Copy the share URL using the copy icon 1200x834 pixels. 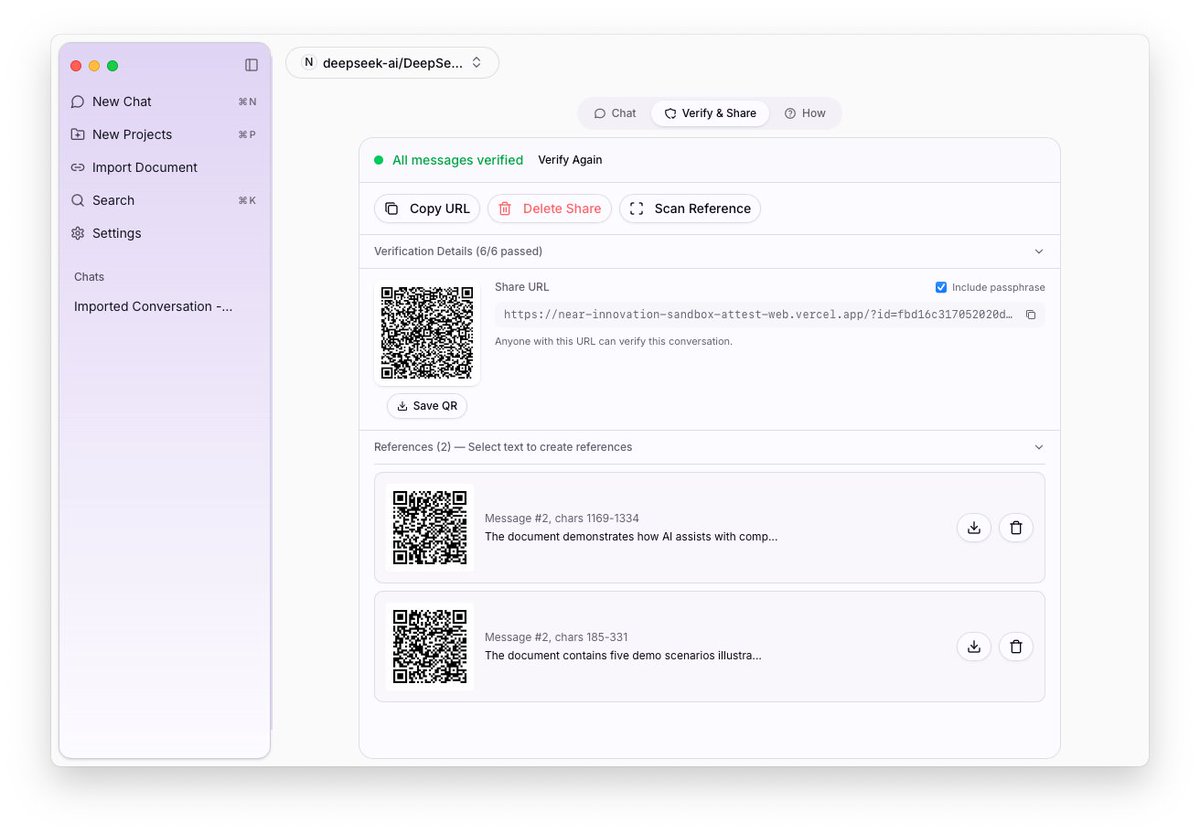(x=1031, y=314)
